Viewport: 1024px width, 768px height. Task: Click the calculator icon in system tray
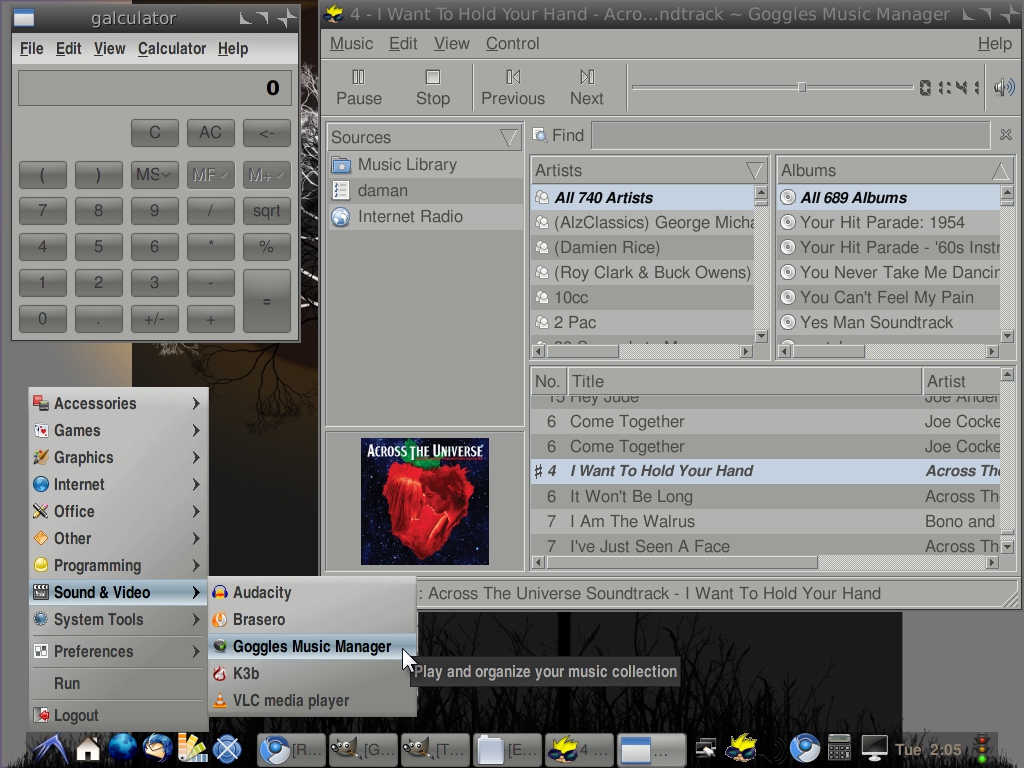click(839, 748)
